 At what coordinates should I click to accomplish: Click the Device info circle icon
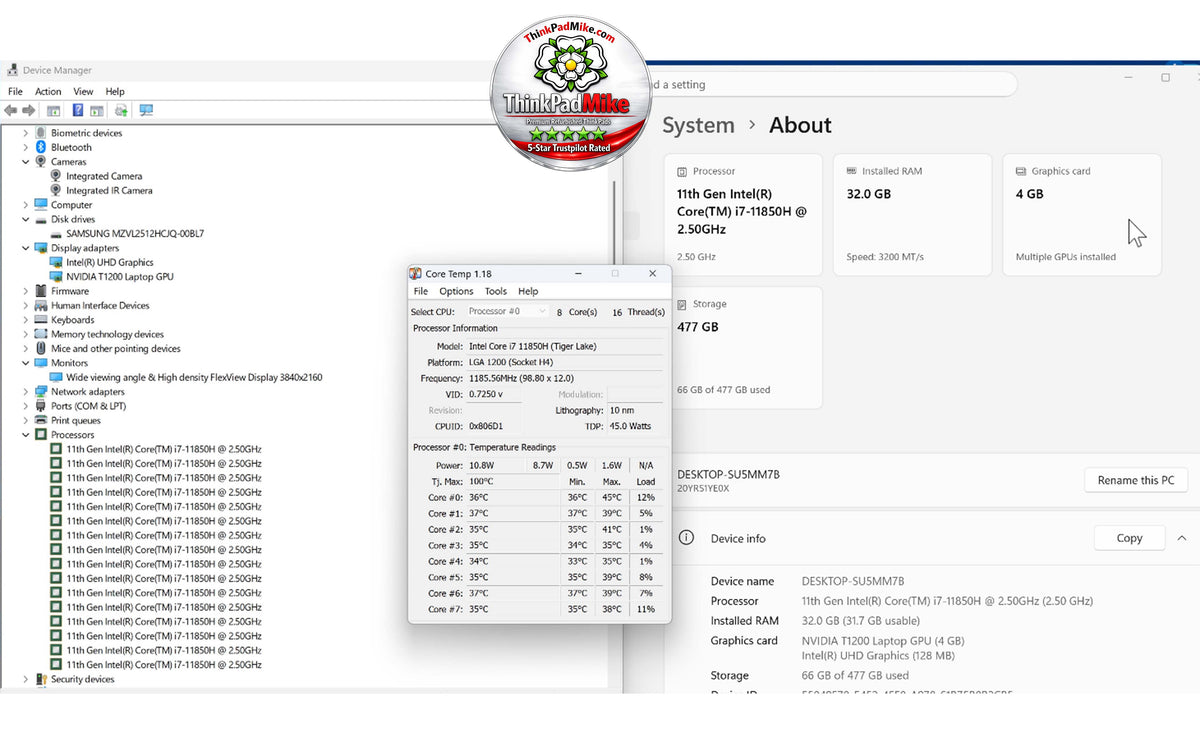coord(686,537)
